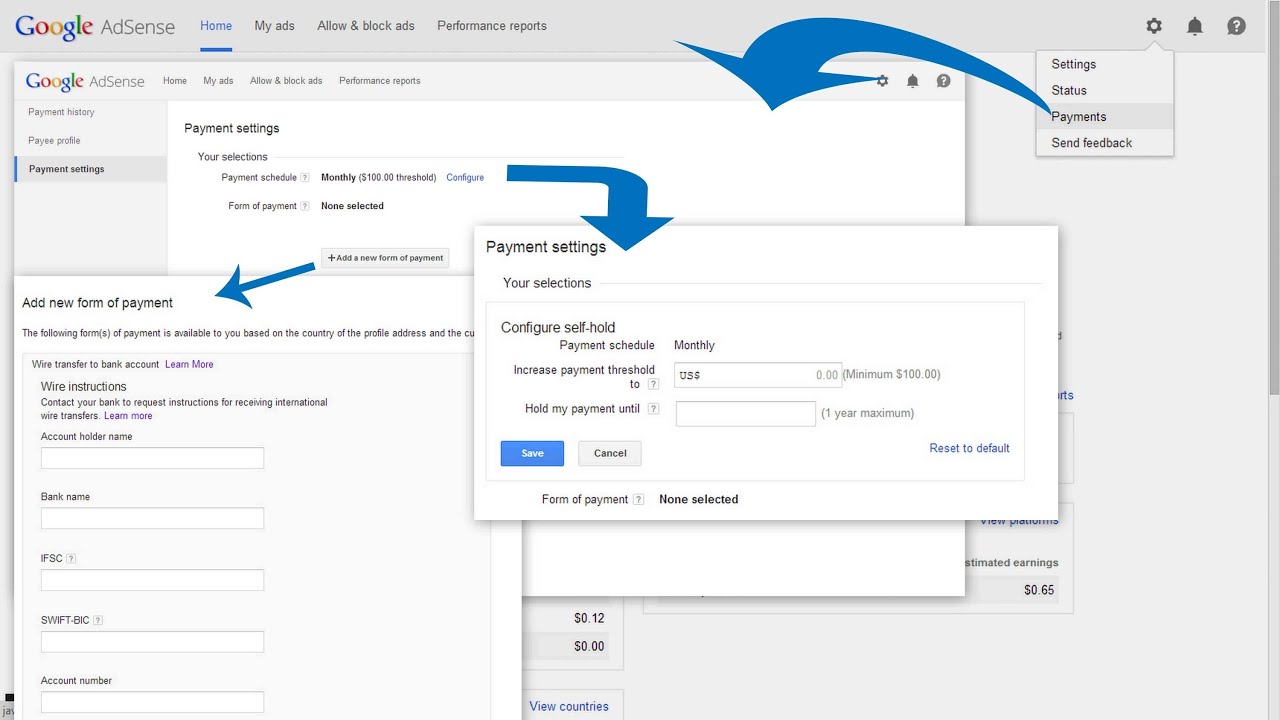Click the 'Monthly ($100.00 threshold)' text
The width and height of the screenshot is (1280, 720).
tap(378, 178)
